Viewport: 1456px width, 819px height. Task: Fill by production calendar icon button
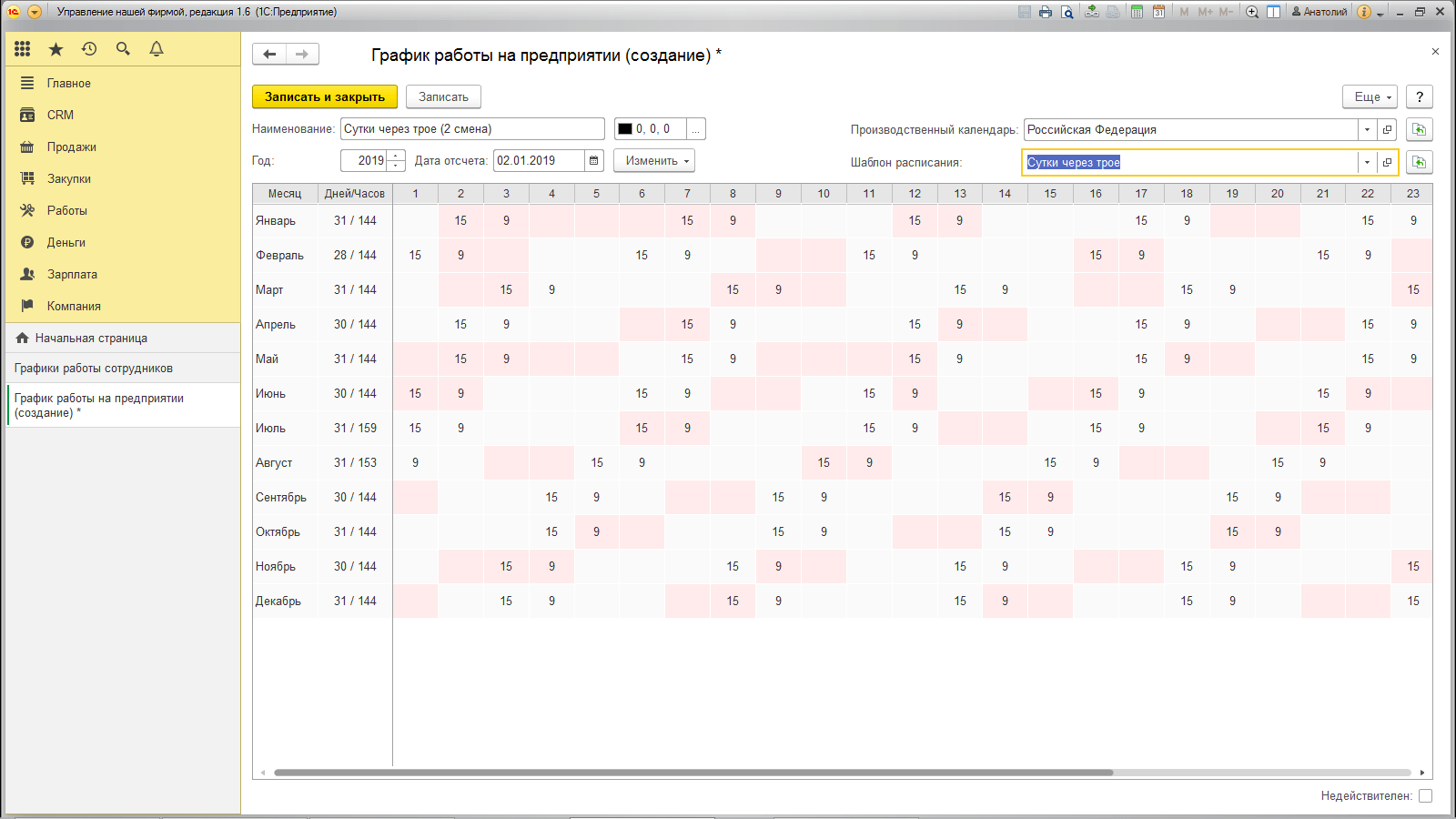coord(1419,129)
